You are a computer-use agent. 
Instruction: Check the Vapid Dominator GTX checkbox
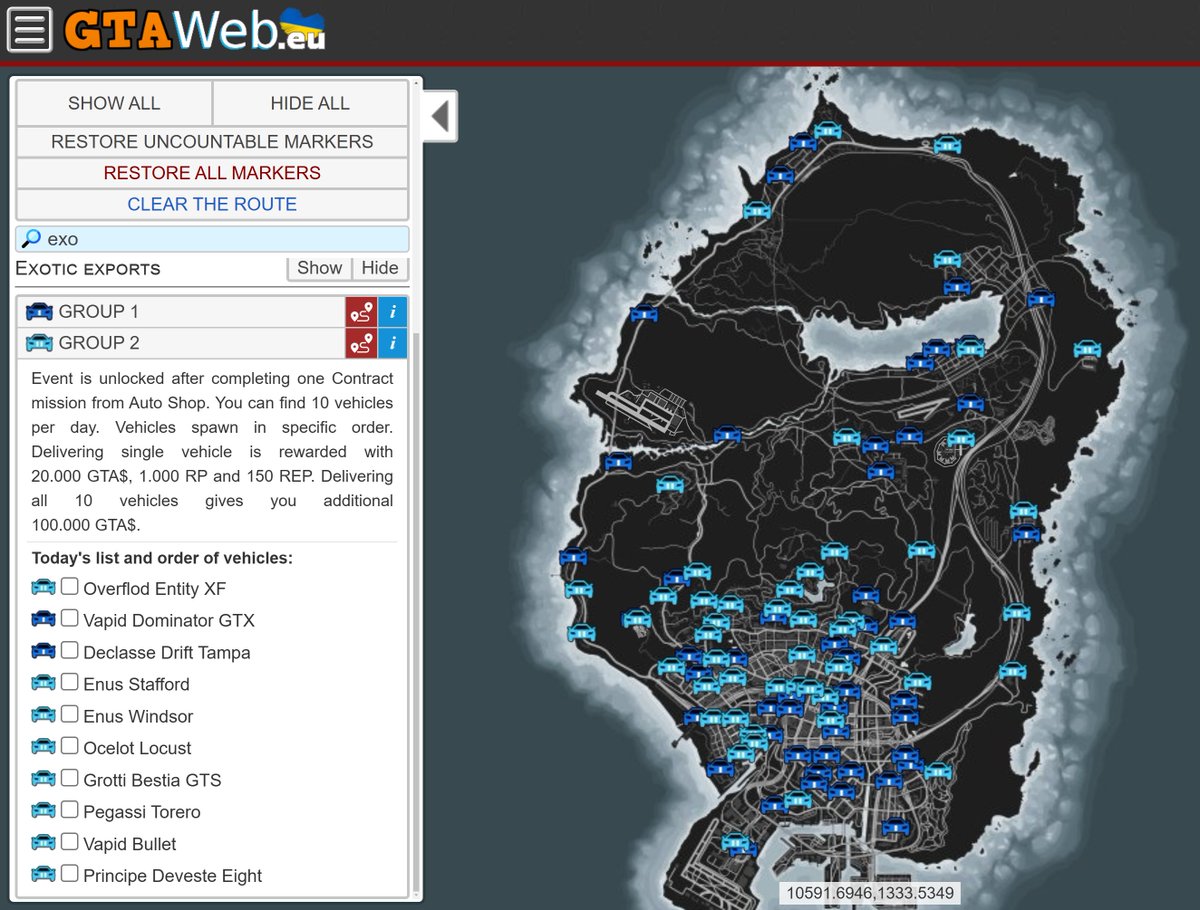pyautogui.click(x=69, y=618)
